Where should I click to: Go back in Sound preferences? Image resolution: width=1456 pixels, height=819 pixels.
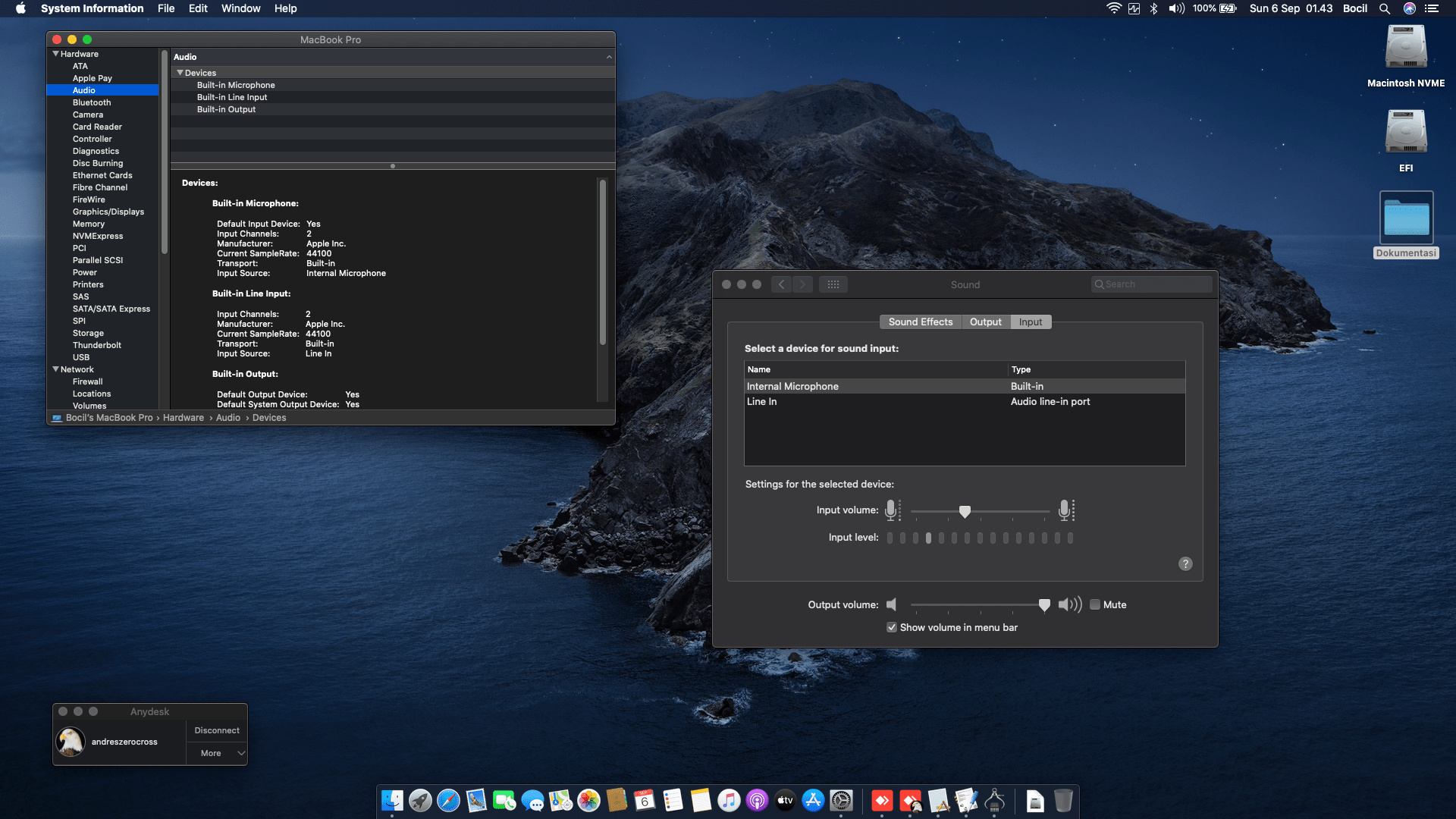[781, 284]
